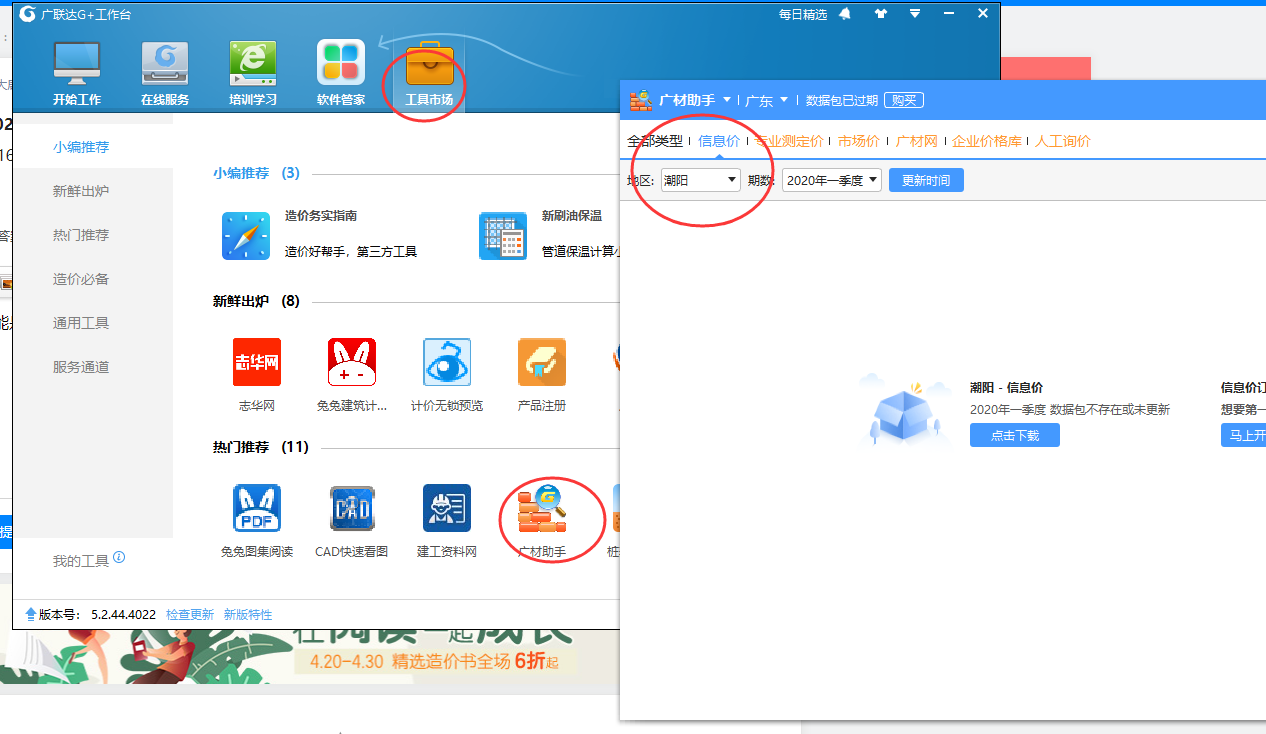Click the empty box illustration
The width and height of the screenshot is (1266, 734).
[903, 410]
